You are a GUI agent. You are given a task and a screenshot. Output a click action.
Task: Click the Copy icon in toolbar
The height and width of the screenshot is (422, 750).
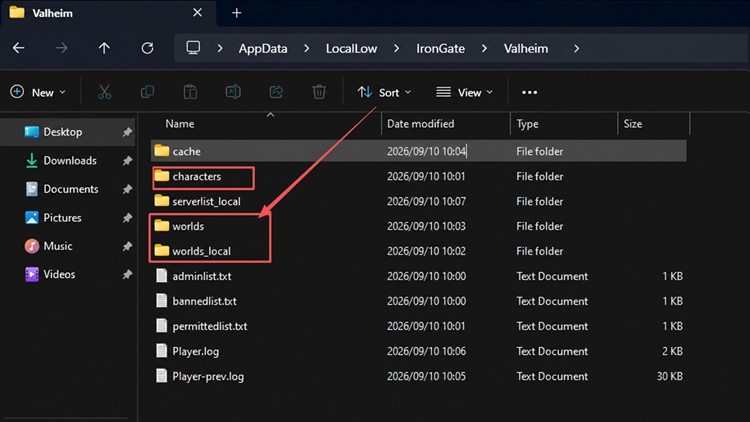[147, 92]
